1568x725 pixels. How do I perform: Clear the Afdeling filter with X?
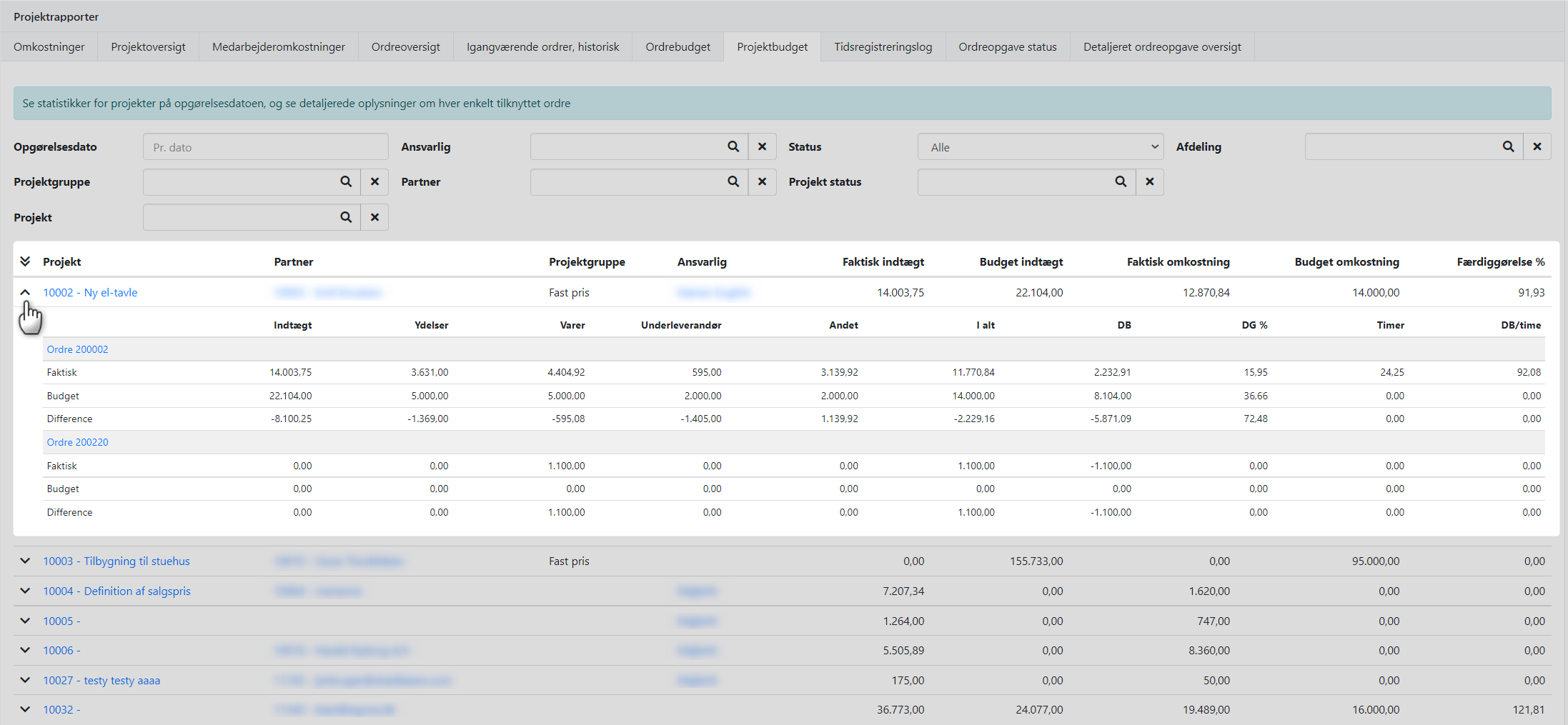tap(1537, 146)
